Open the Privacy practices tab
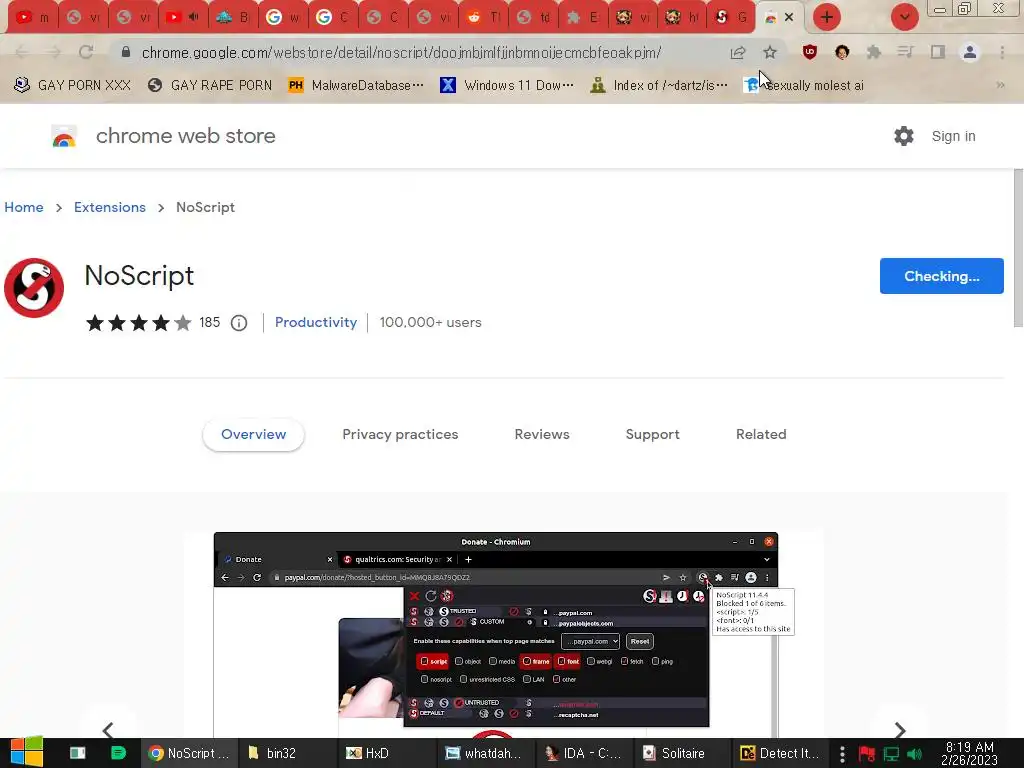 pos(400,434)
